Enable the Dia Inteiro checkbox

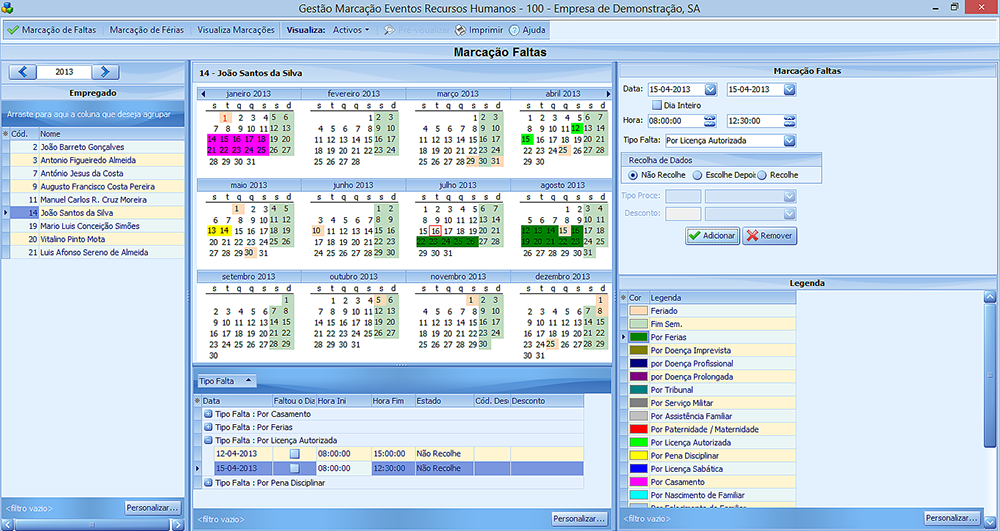657,105
